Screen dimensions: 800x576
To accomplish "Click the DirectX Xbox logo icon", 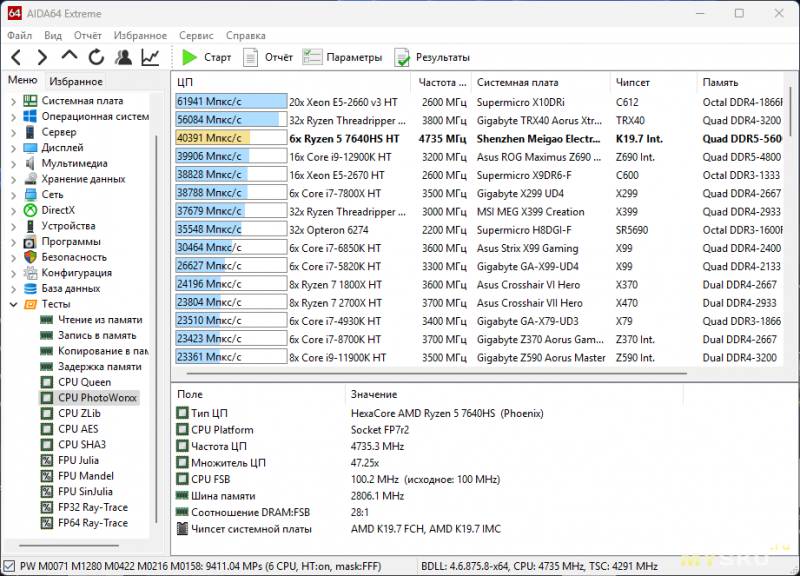I will 31,210.
